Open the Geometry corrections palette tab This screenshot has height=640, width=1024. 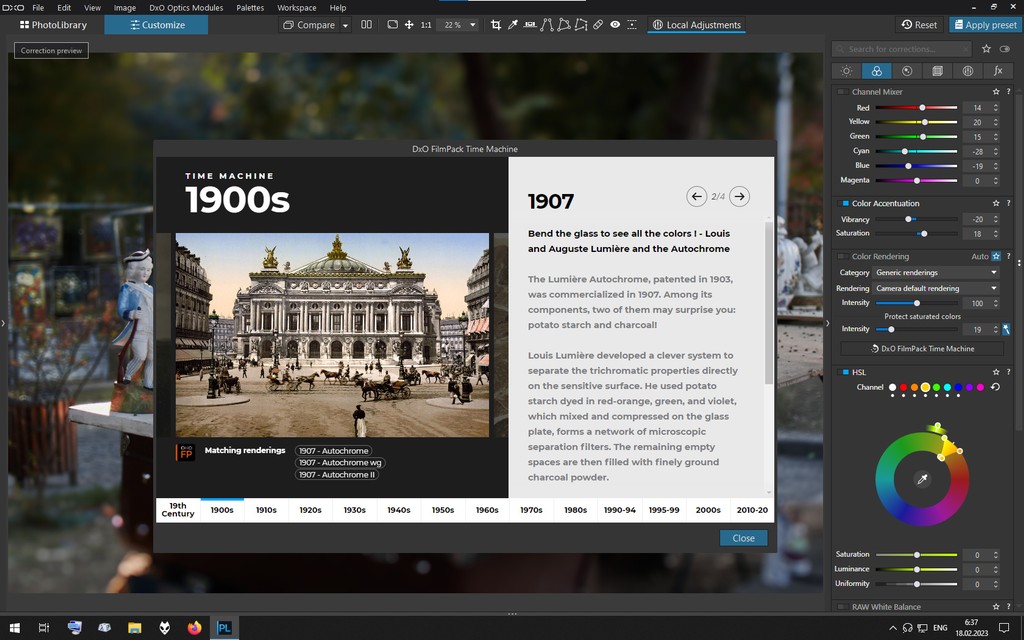pyautogui.click(x=937, y=71)
